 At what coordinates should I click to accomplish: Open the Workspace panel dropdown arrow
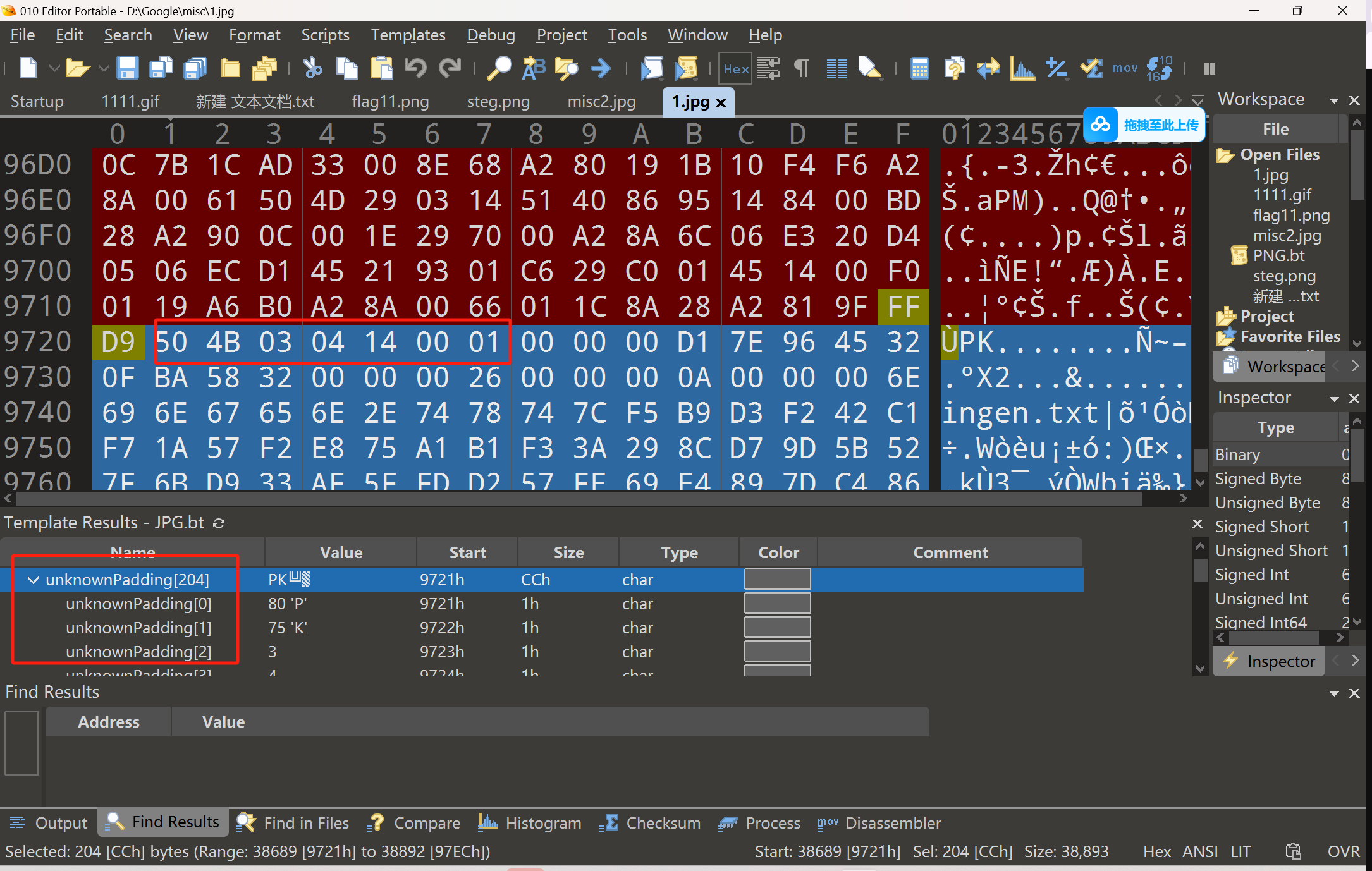point(1334,100)
